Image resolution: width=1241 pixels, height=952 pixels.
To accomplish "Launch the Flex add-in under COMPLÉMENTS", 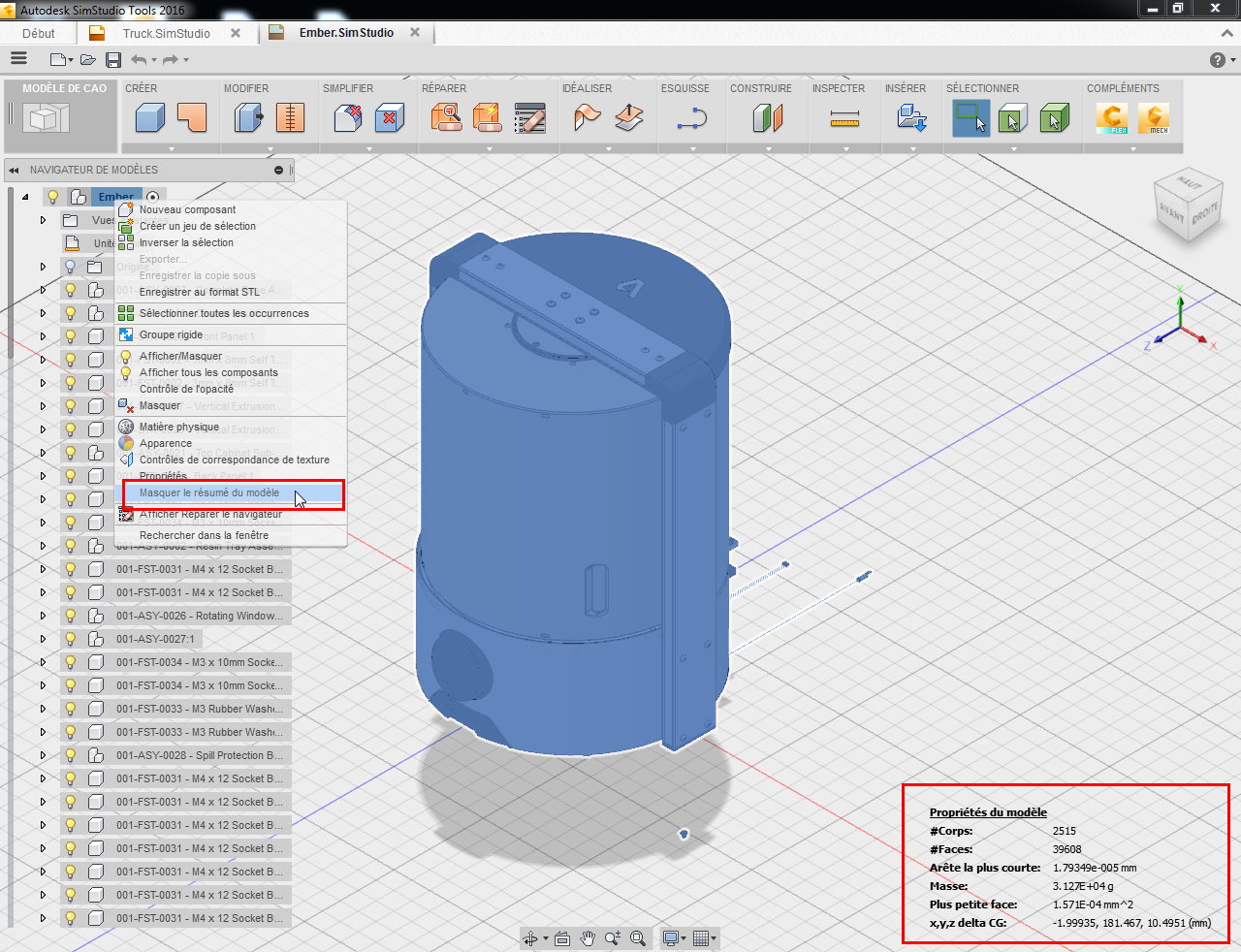I will [x=1112, y=118].
